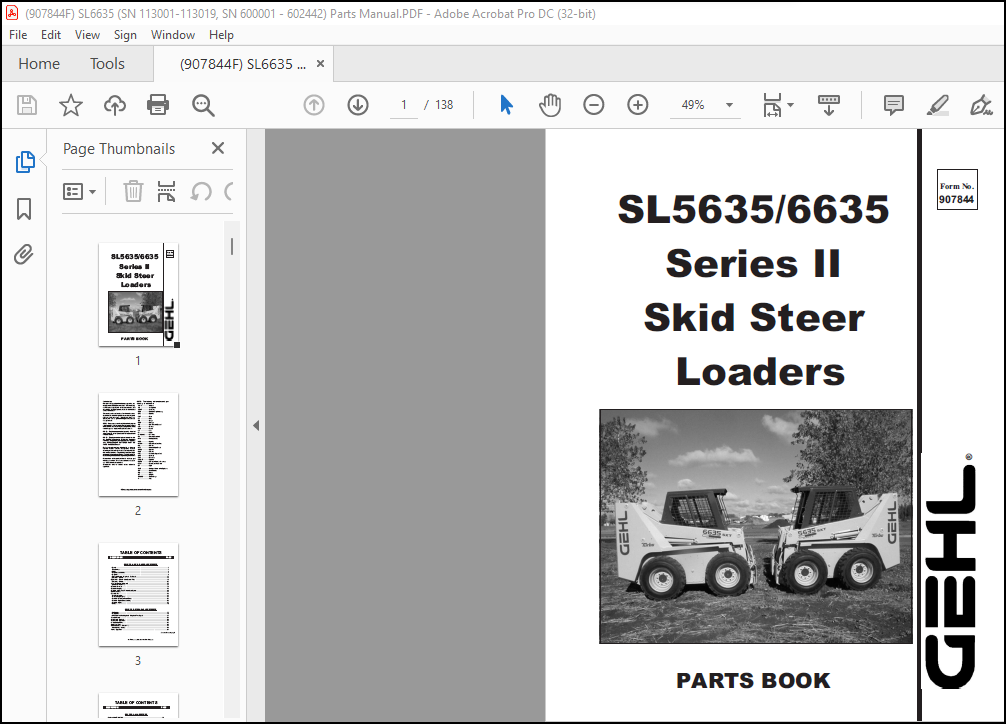Click the Save file icon
Viewport: 1006px width, 724px height.
pyautogui.click(x=27, y=105)
